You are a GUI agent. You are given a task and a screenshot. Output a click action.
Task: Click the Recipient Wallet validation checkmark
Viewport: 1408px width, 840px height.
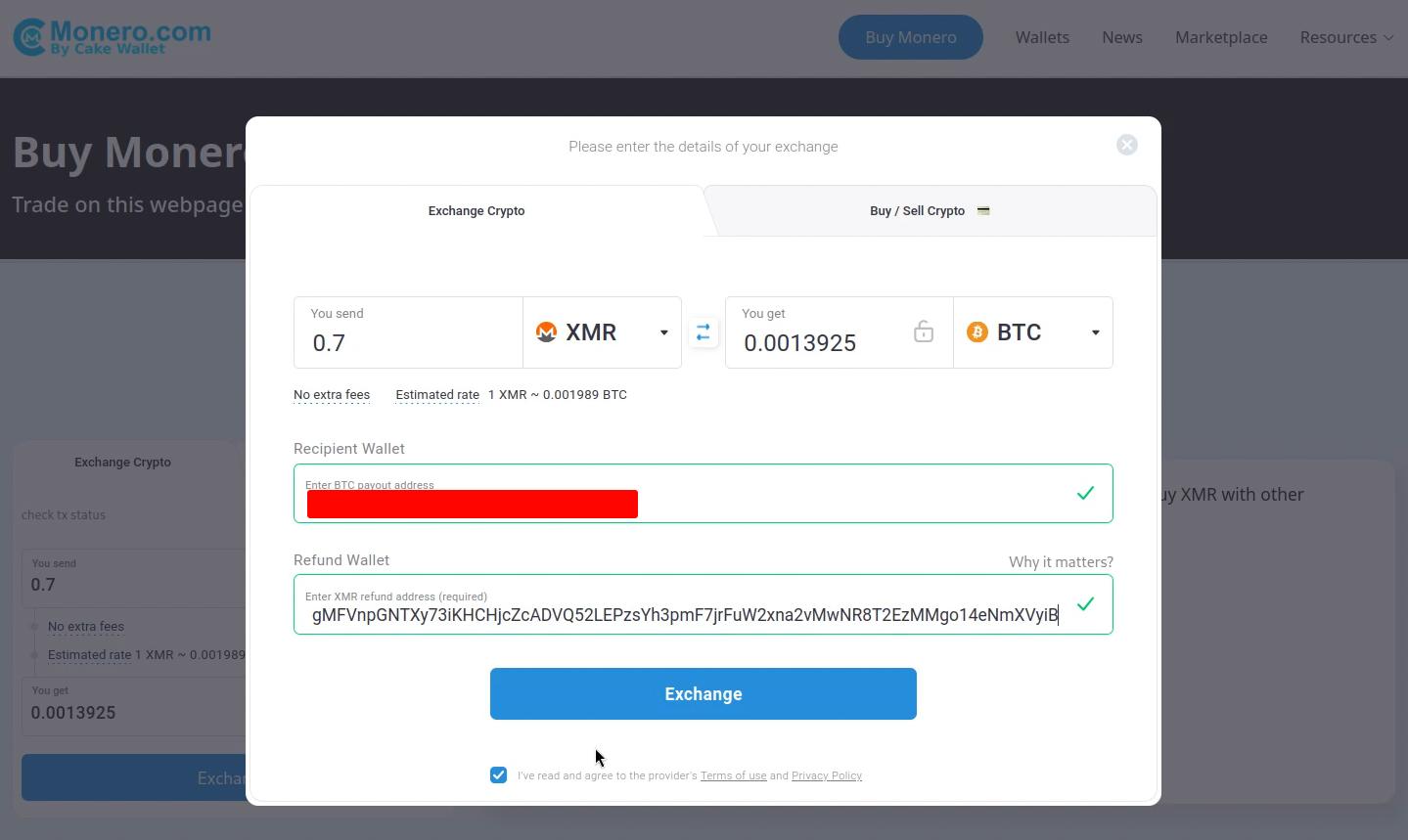point(1085,493)
